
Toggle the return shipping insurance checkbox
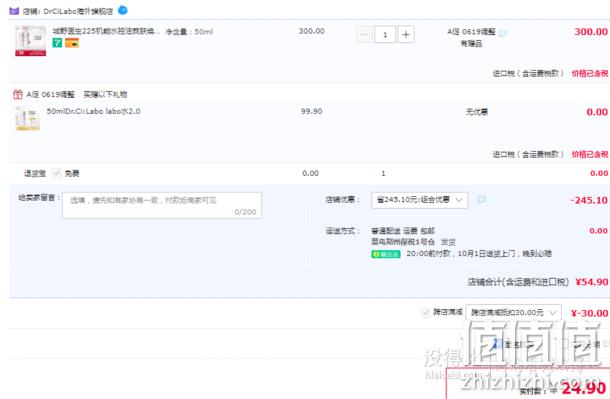pyautogui.click(x=56, y=173)
